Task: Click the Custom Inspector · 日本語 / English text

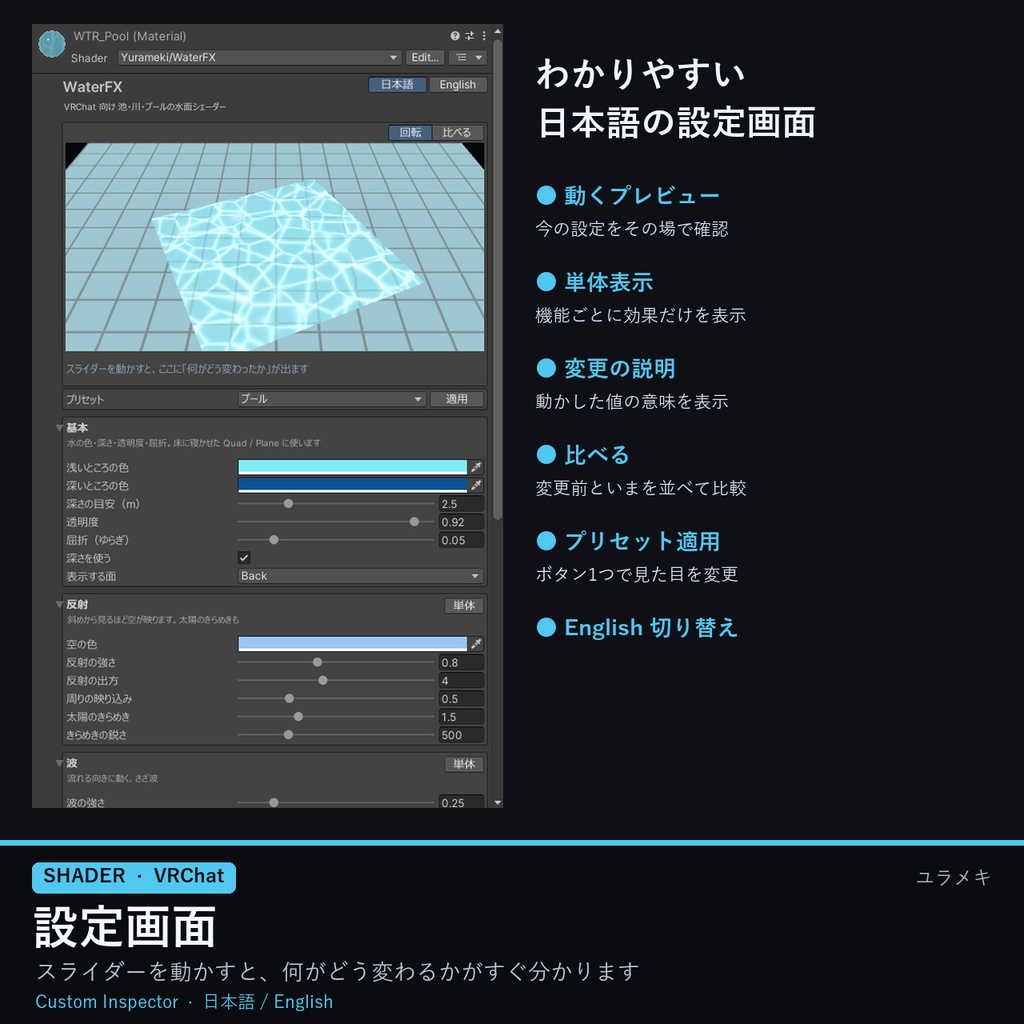Action: tap(184, 1001)
